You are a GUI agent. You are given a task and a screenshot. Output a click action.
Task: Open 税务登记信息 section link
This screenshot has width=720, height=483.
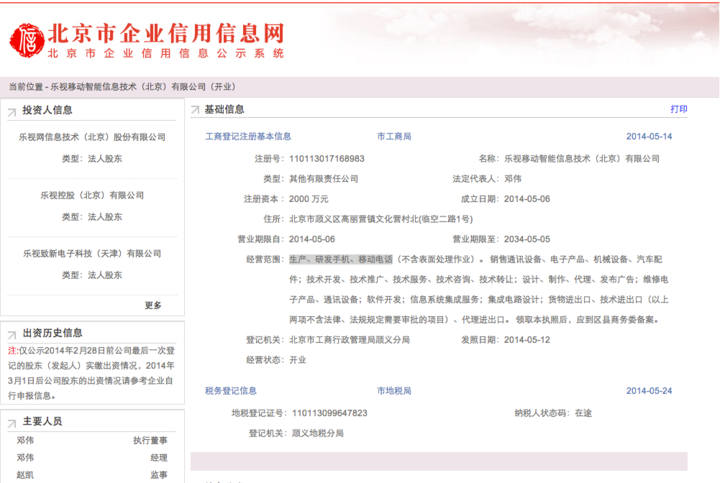(x=232, y=390)
